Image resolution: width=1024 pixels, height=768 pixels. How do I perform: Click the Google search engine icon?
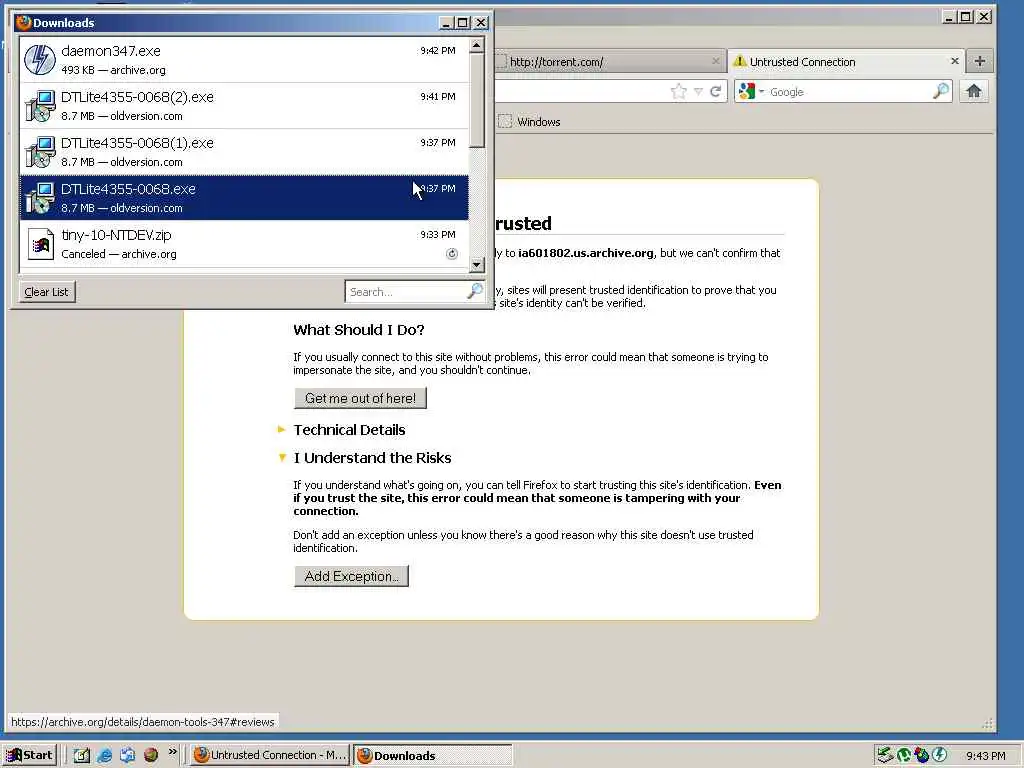pyautogui.click(x=746, y=91)
